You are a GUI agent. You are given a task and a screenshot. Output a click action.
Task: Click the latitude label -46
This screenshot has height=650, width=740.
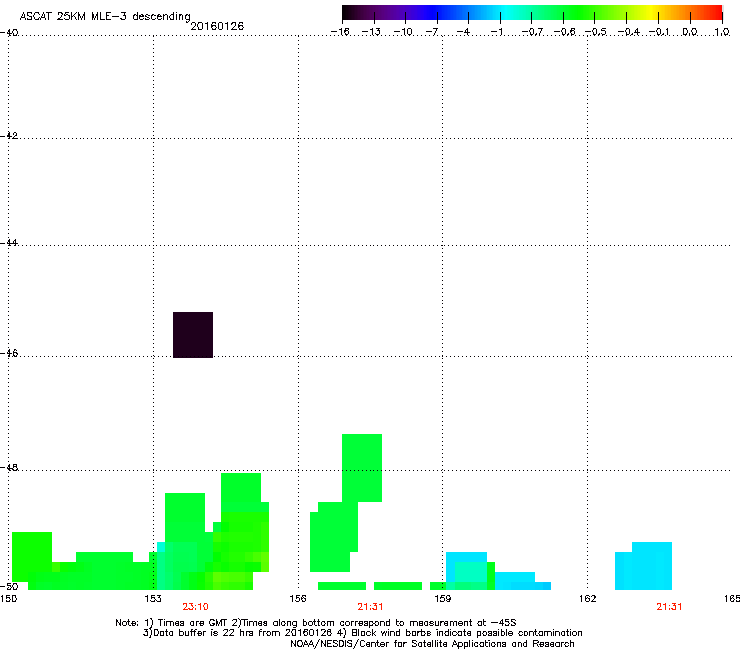point(9,353)
